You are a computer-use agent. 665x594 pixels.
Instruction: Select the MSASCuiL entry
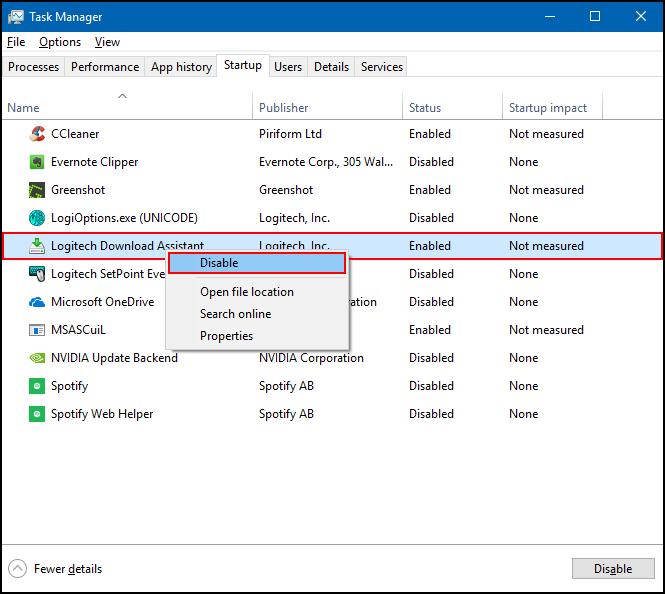(x=78, y=330)
